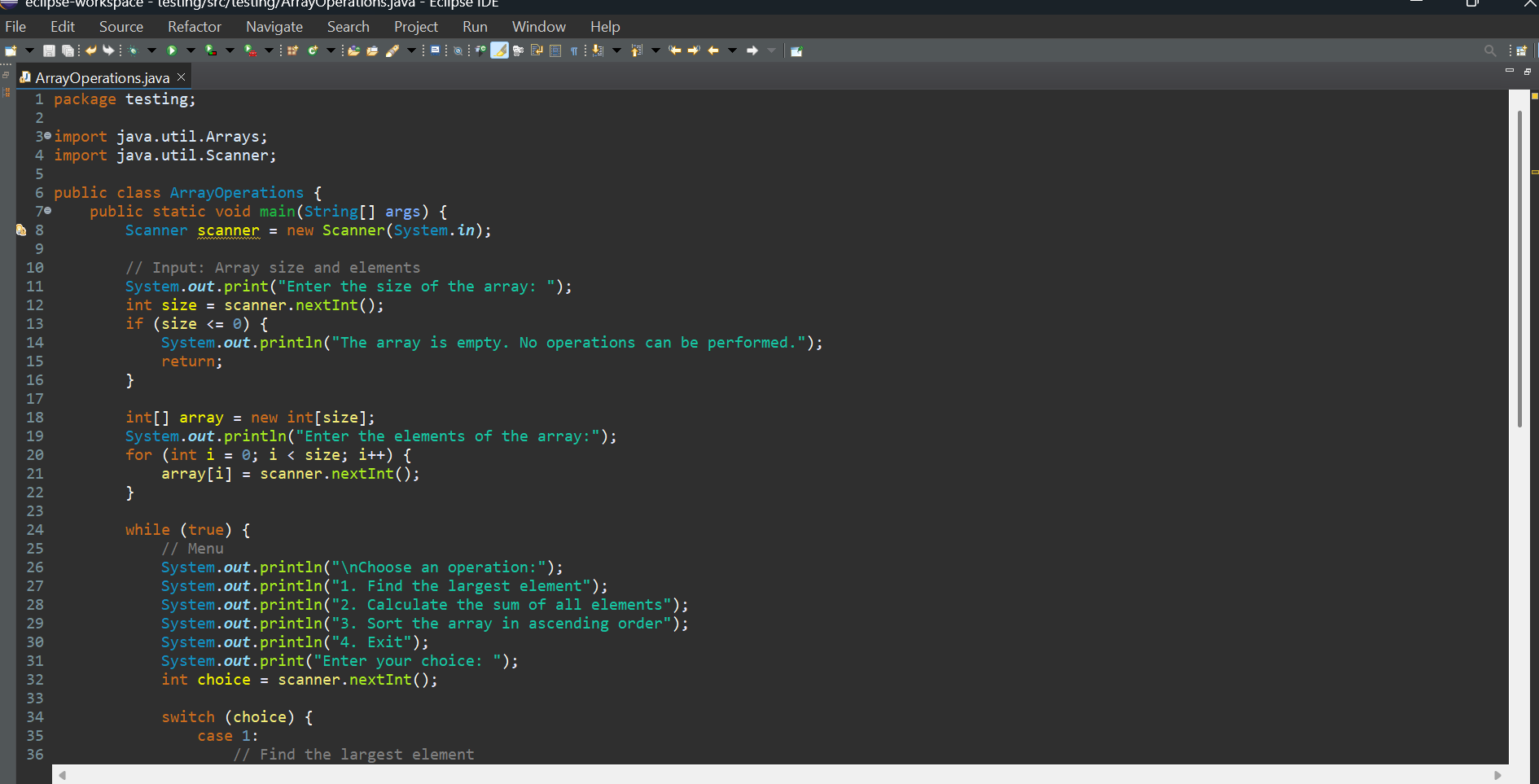Viewport: 1539px width, 784px height.
Task: Toggle Mark Occurrences highlighter button
Action: pos(499,50)
